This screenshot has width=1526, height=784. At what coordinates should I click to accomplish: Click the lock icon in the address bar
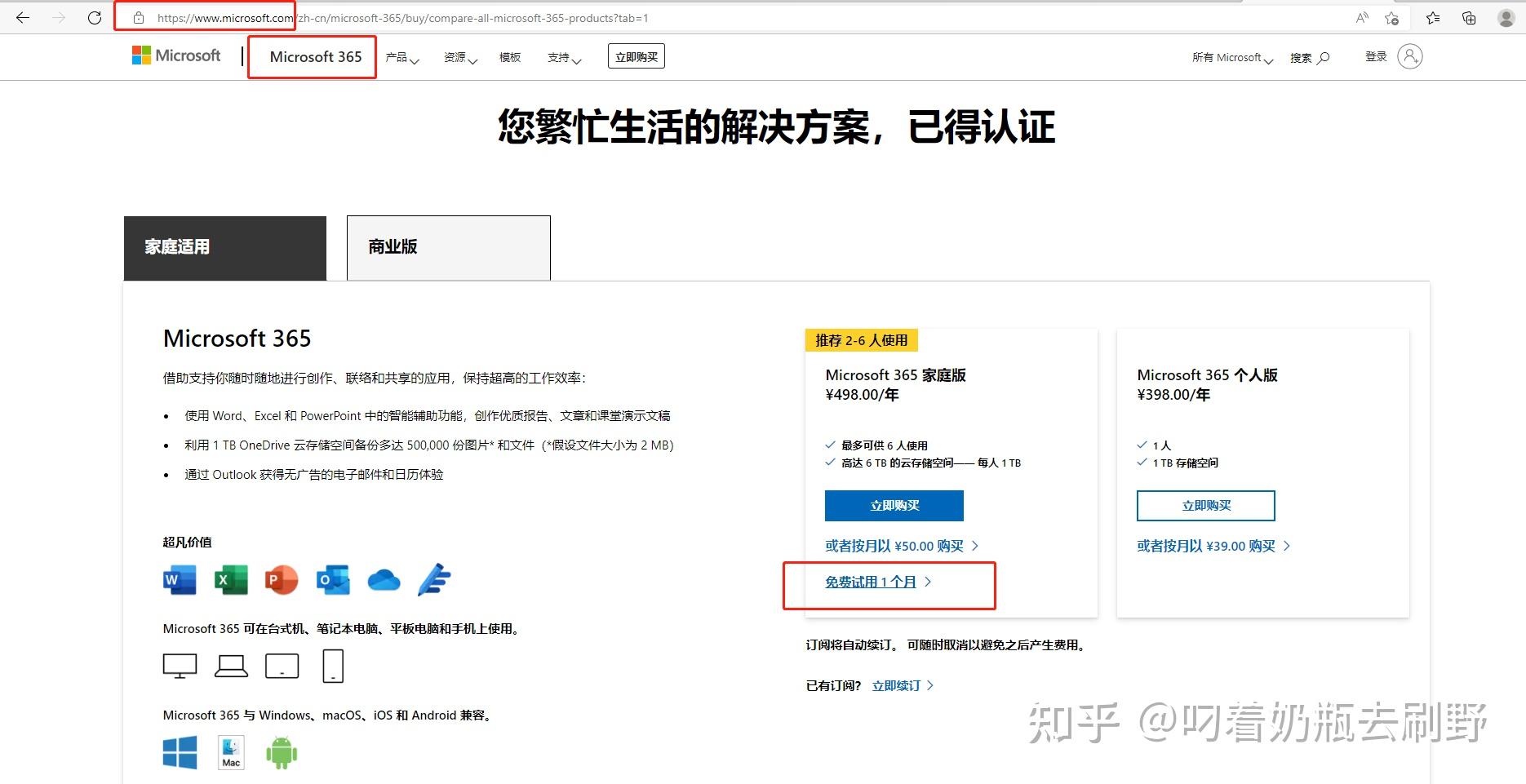tap(139, 17)
